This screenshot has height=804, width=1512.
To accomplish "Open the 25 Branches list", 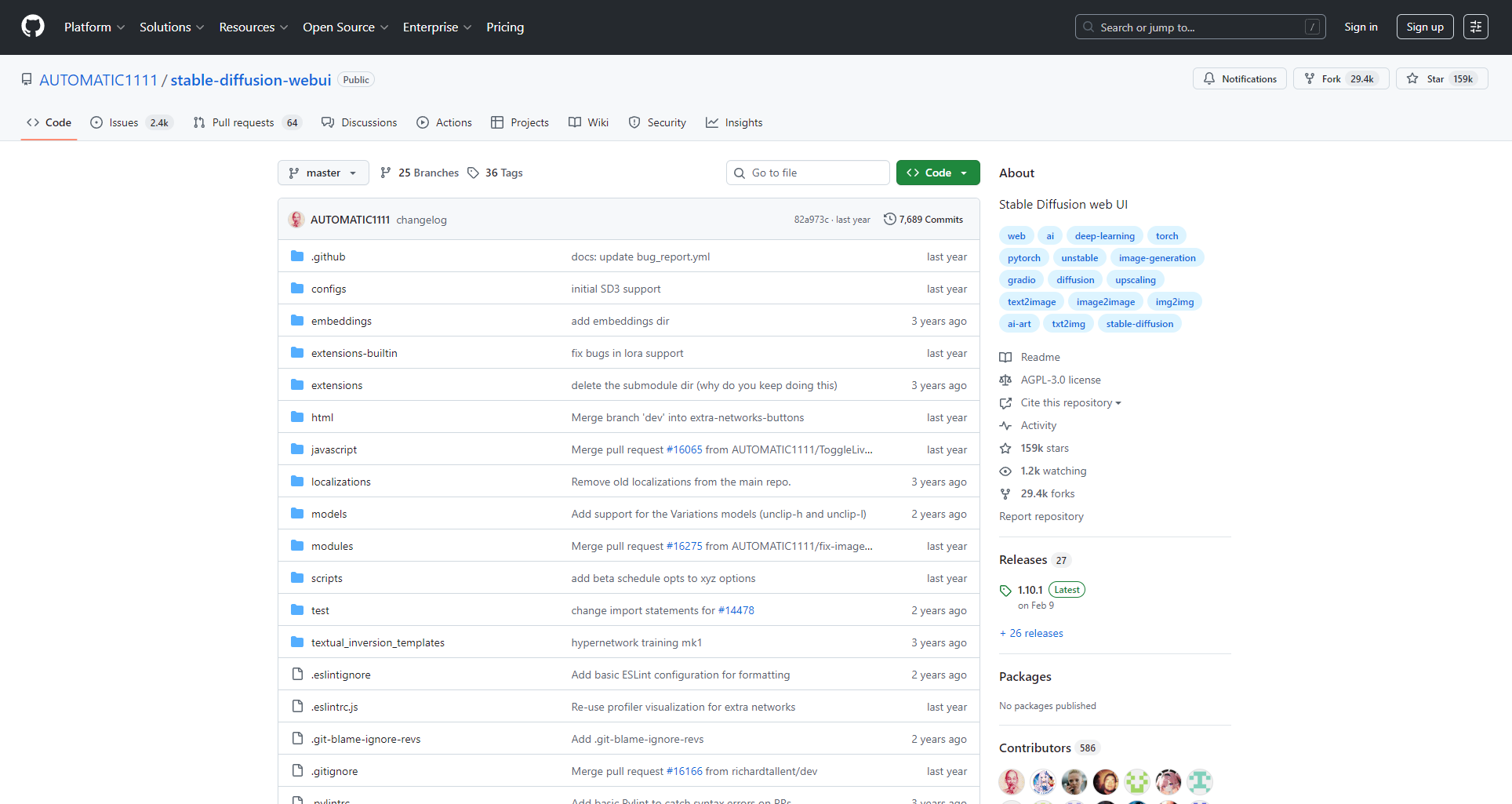I will tap(420, 173).
